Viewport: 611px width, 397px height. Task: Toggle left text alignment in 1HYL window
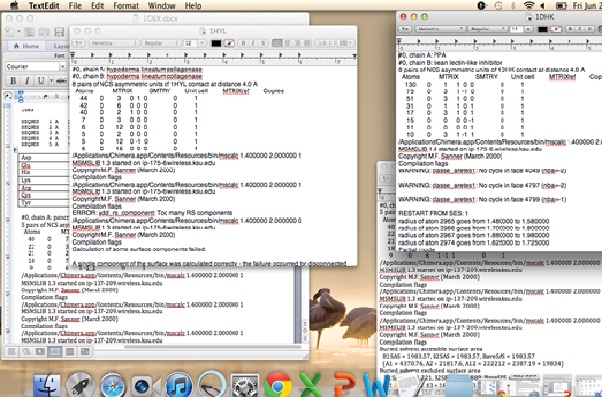pos(277,43)
